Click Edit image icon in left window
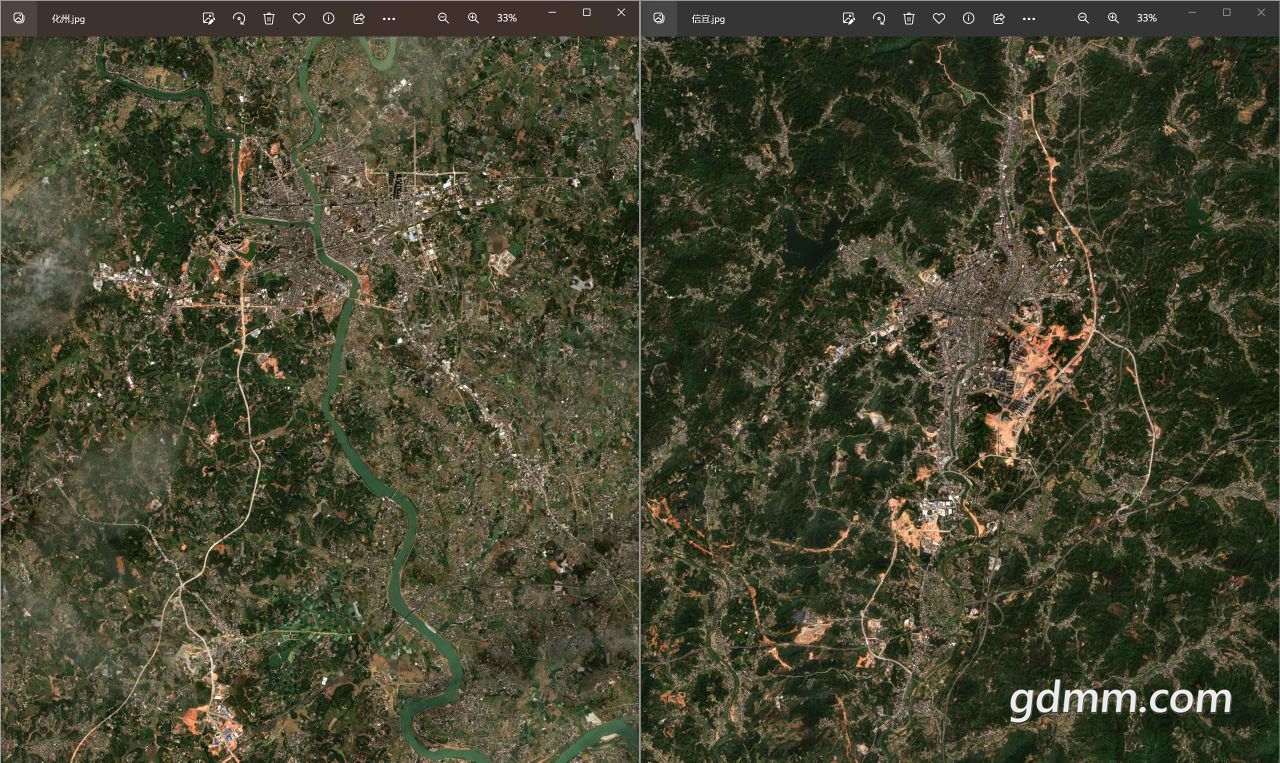This screenshot has width=1280, height=763. click(x=208, y=18)
